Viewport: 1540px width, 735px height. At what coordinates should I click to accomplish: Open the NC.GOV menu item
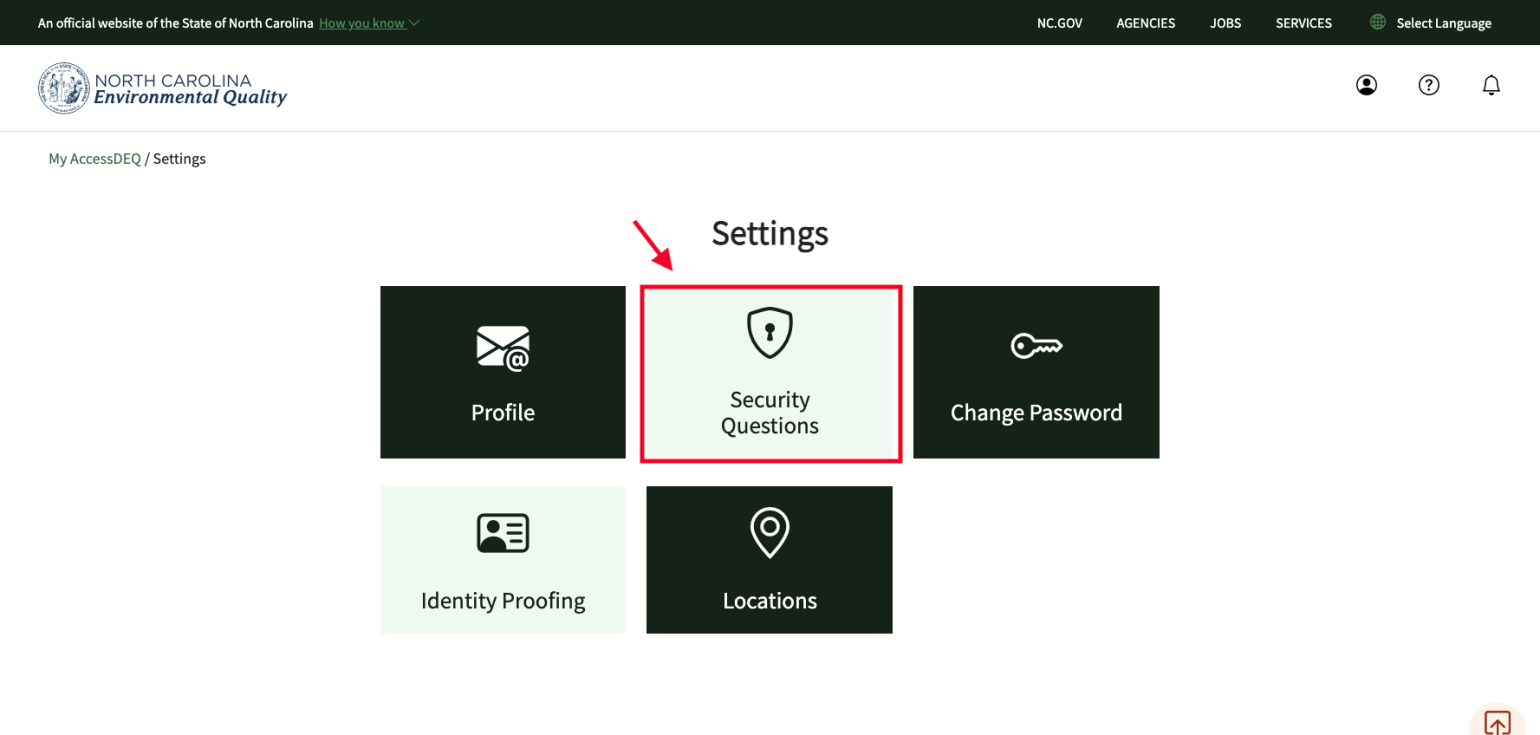(x=1059, y=22)
